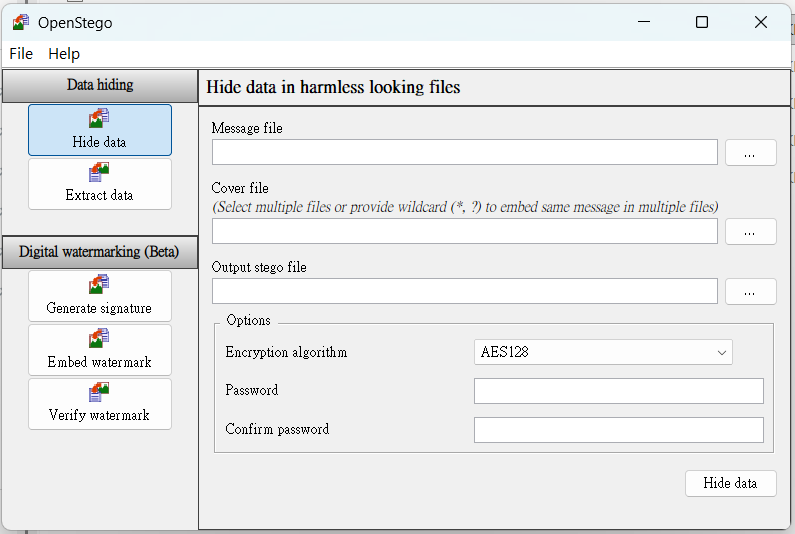
Task: Collapse the Data hiding section header
Action: pyautogui.click(x=100, y=86)
